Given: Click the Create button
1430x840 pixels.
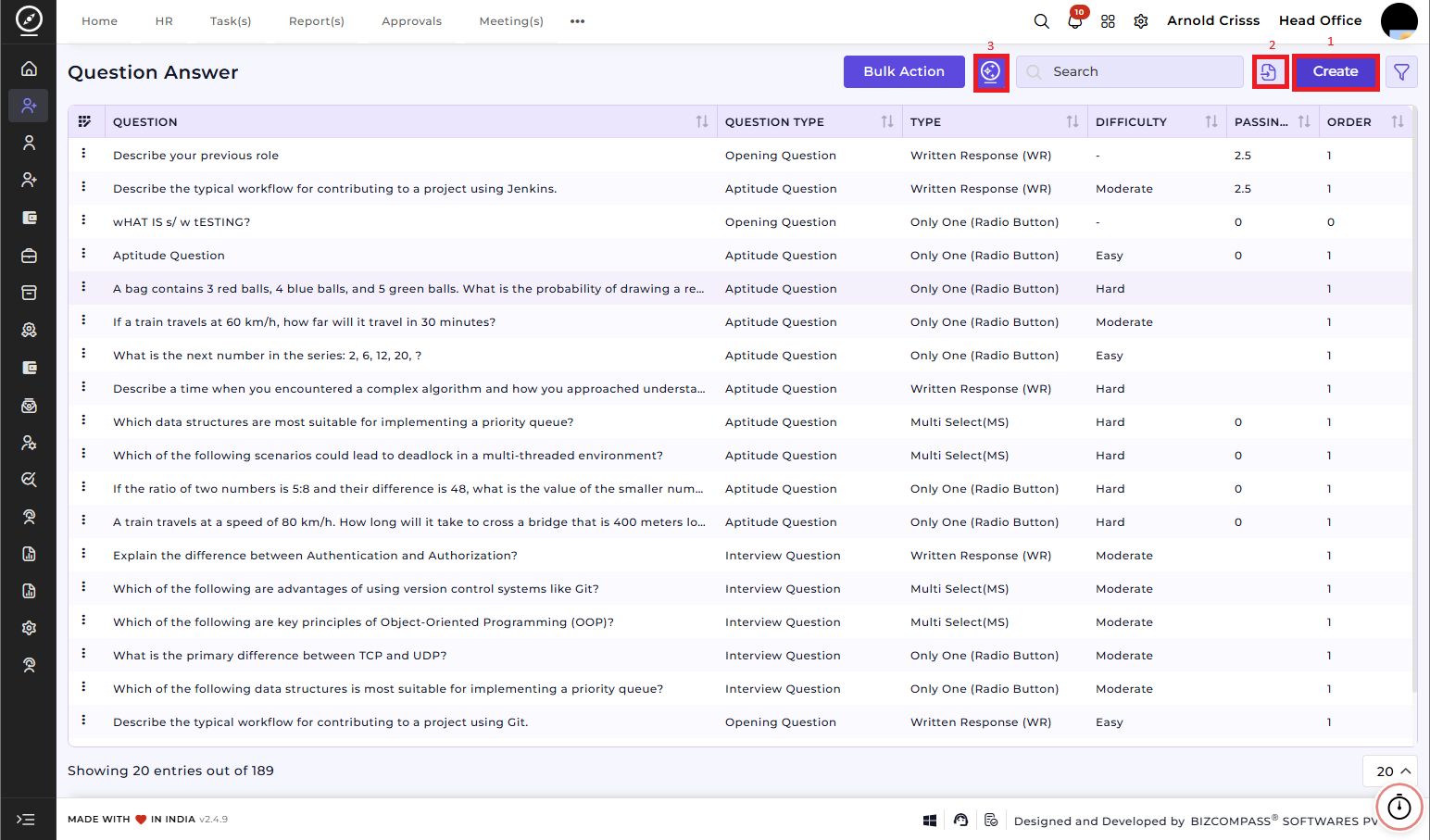Looking at the screenshot, I should 1336,71.
